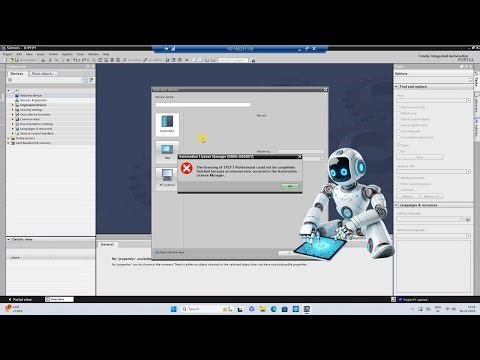Screen dimensions: 480x360
Task: Switch to the Plant objects tab
Action: tap(44, 74)
